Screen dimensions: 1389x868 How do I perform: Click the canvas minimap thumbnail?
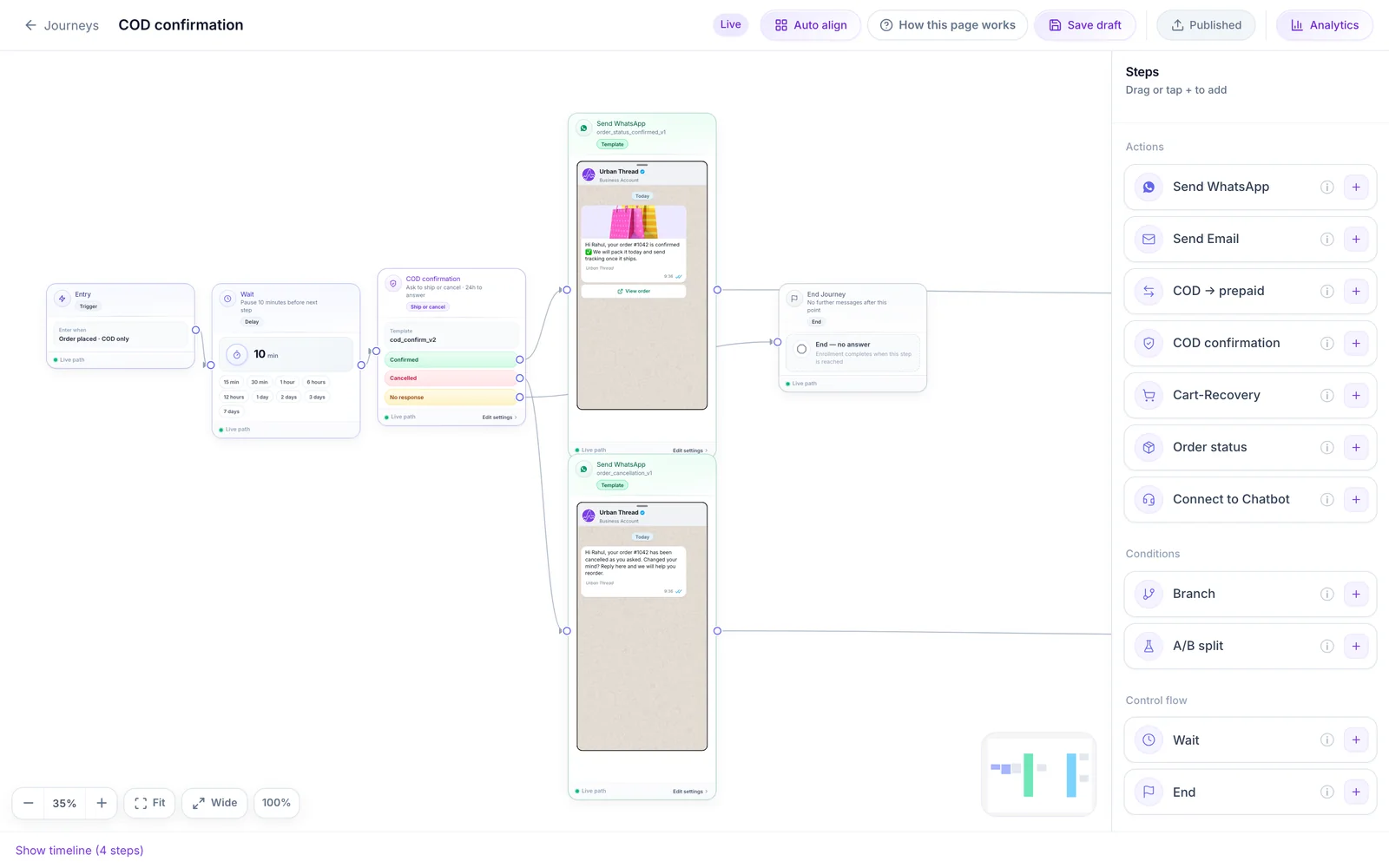click(x=1039, y=774)
